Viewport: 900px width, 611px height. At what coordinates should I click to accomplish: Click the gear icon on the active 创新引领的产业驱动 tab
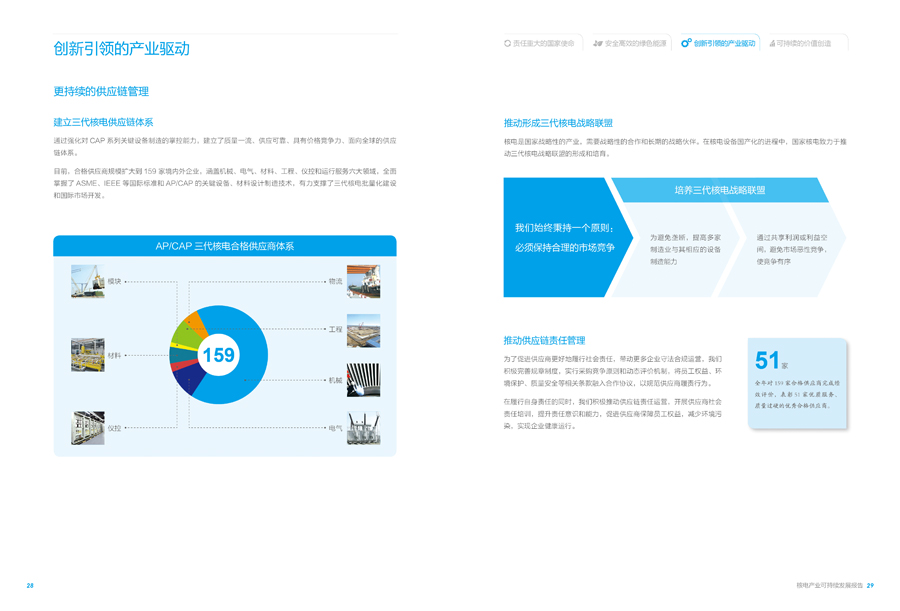coord(686,43)
